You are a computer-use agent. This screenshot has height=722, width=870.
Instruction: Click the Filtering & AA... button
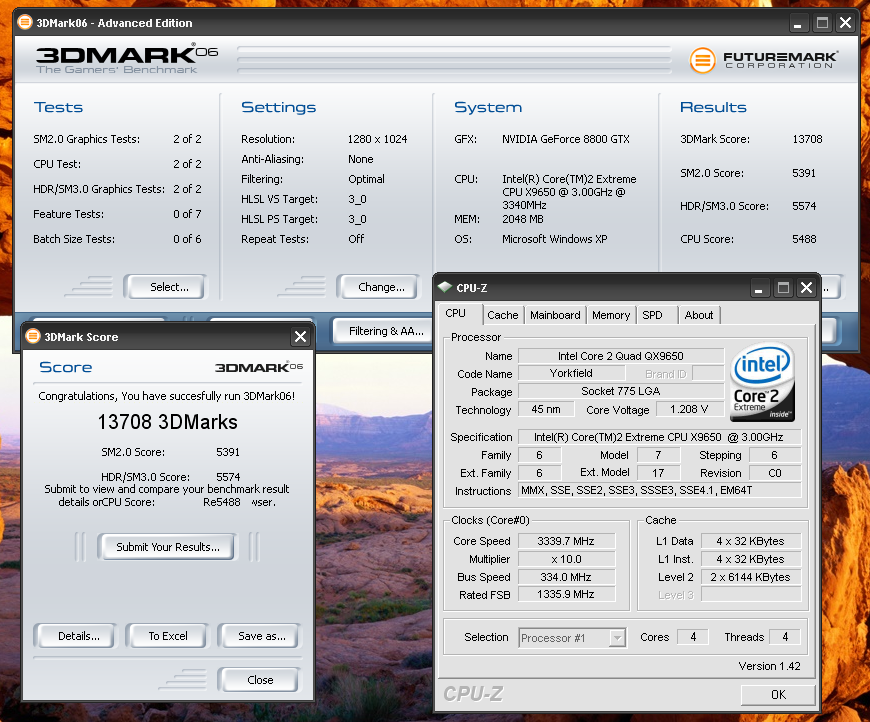[382, 331]
